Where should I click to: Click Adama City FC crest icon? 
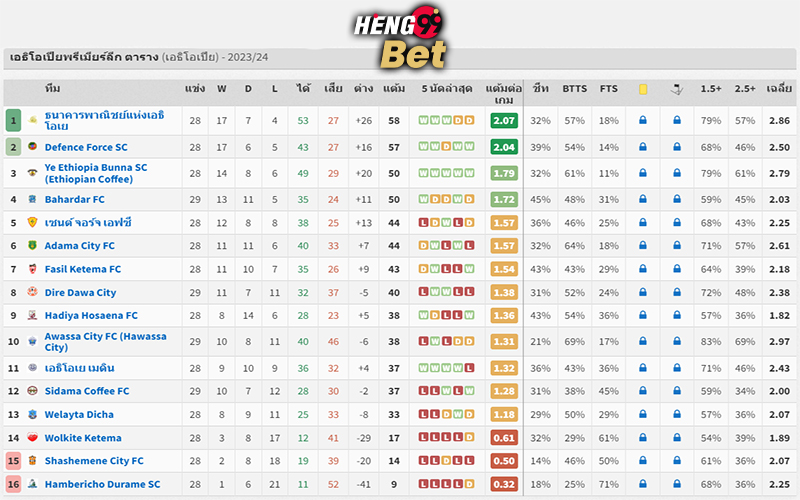[x=33, y=245]
